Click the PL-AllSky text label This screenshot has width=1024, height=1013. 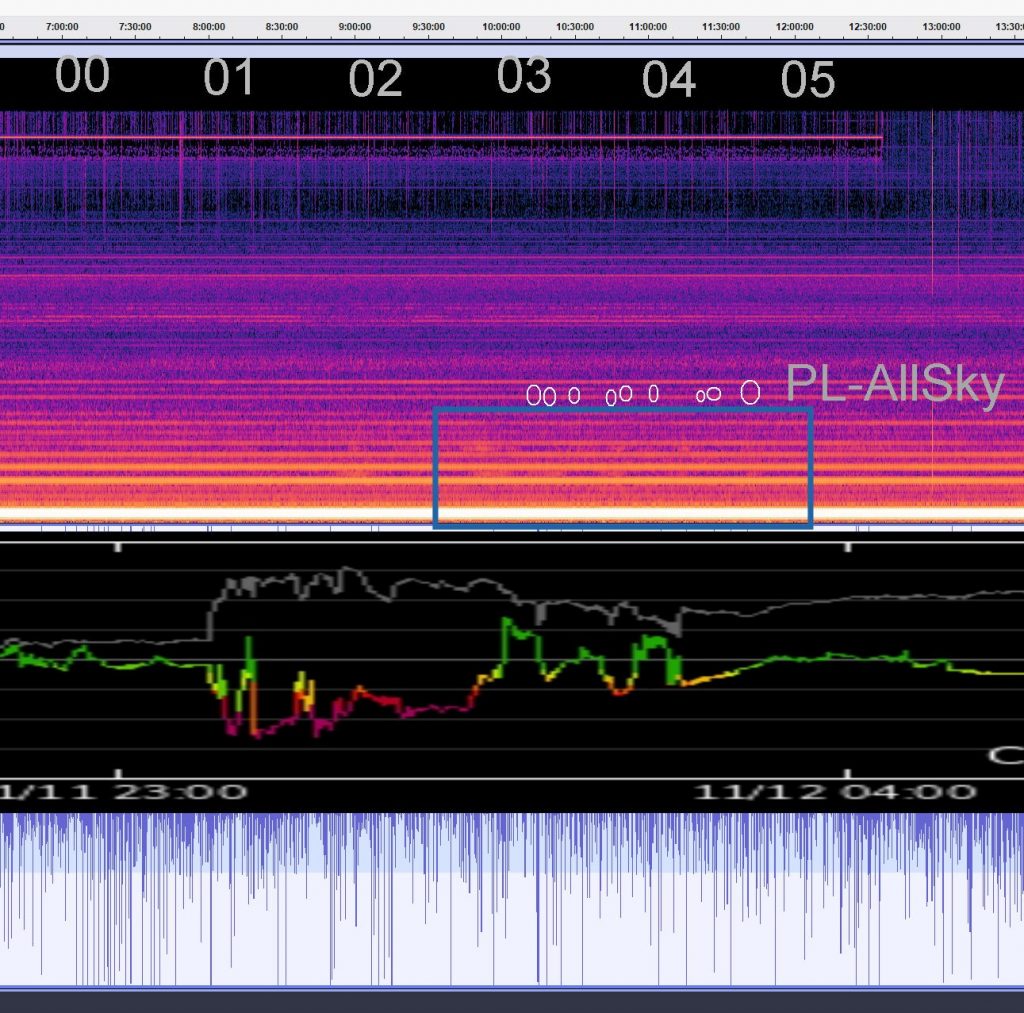pos(893,384)
